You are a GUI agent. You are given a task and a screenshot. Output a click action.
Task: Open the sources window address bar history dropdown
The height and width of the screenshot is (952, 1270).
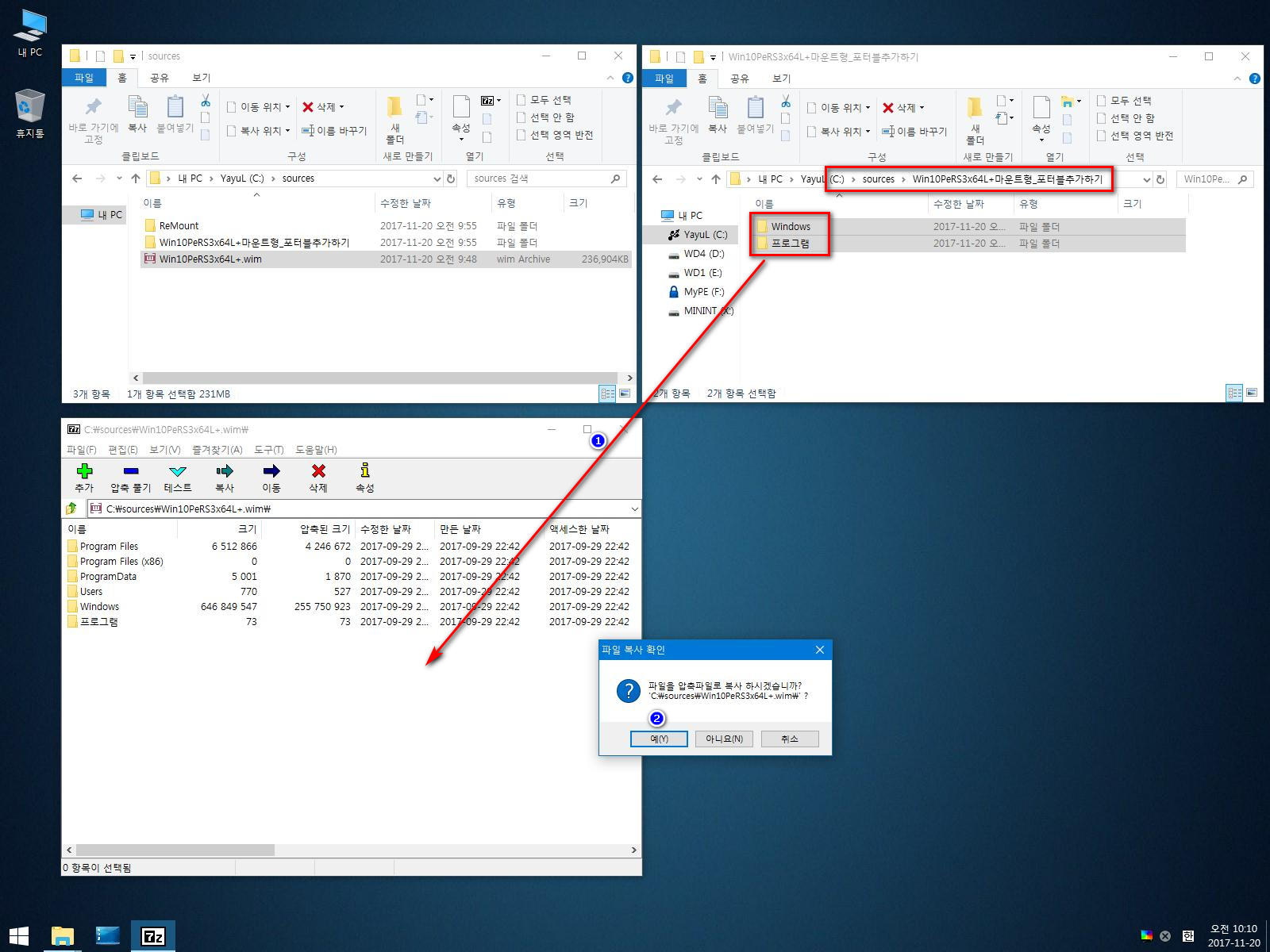(437, 178)
